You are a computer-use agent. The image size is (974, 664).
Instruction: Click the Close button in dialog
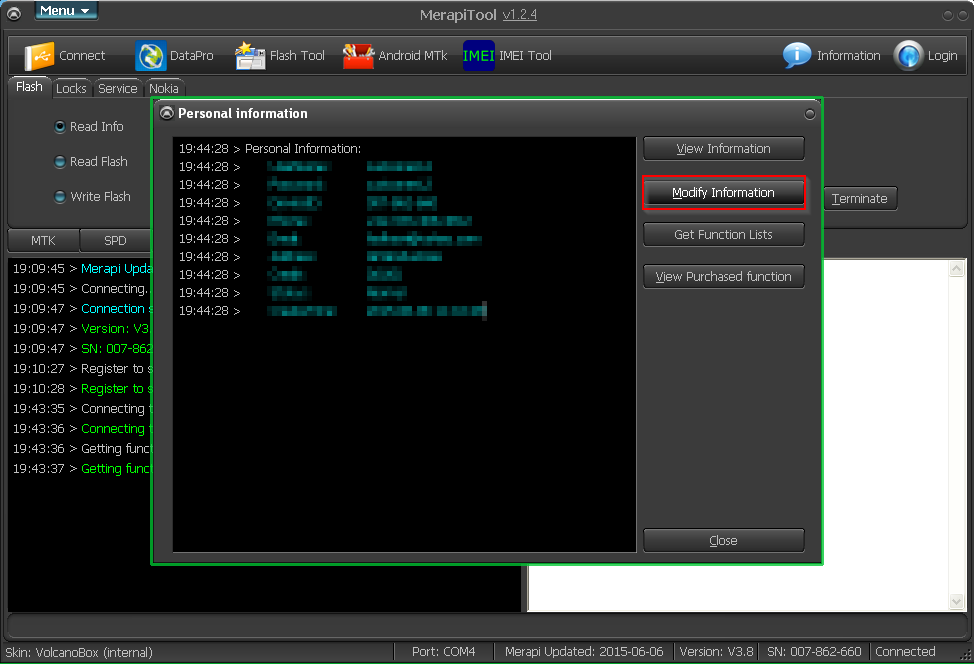tap(724, 540)
